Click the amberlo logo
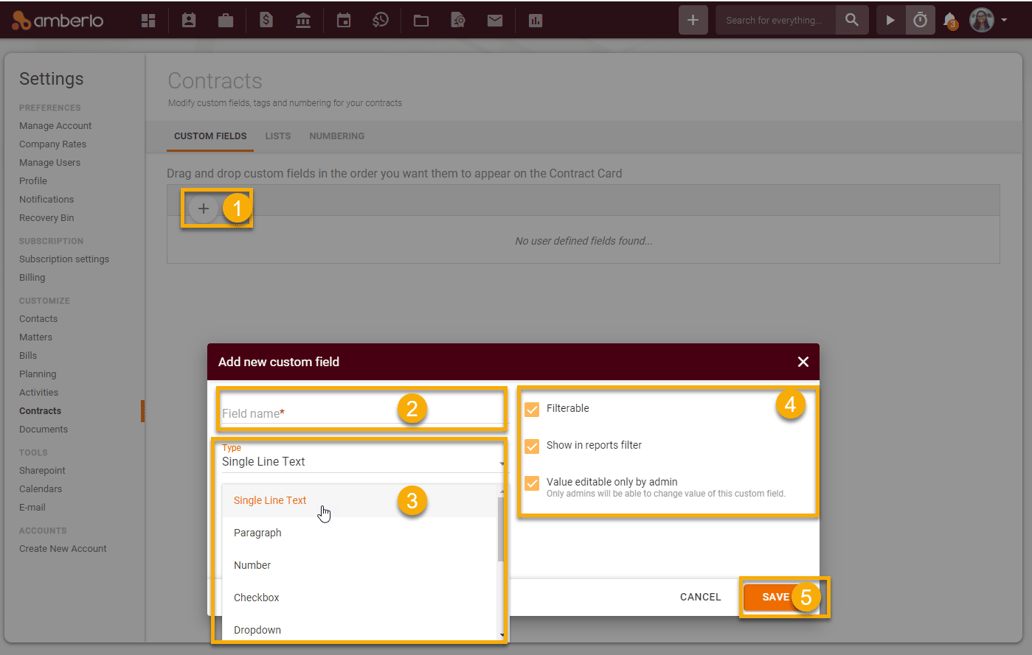The image size is (1032, 655). pos(58,20)
